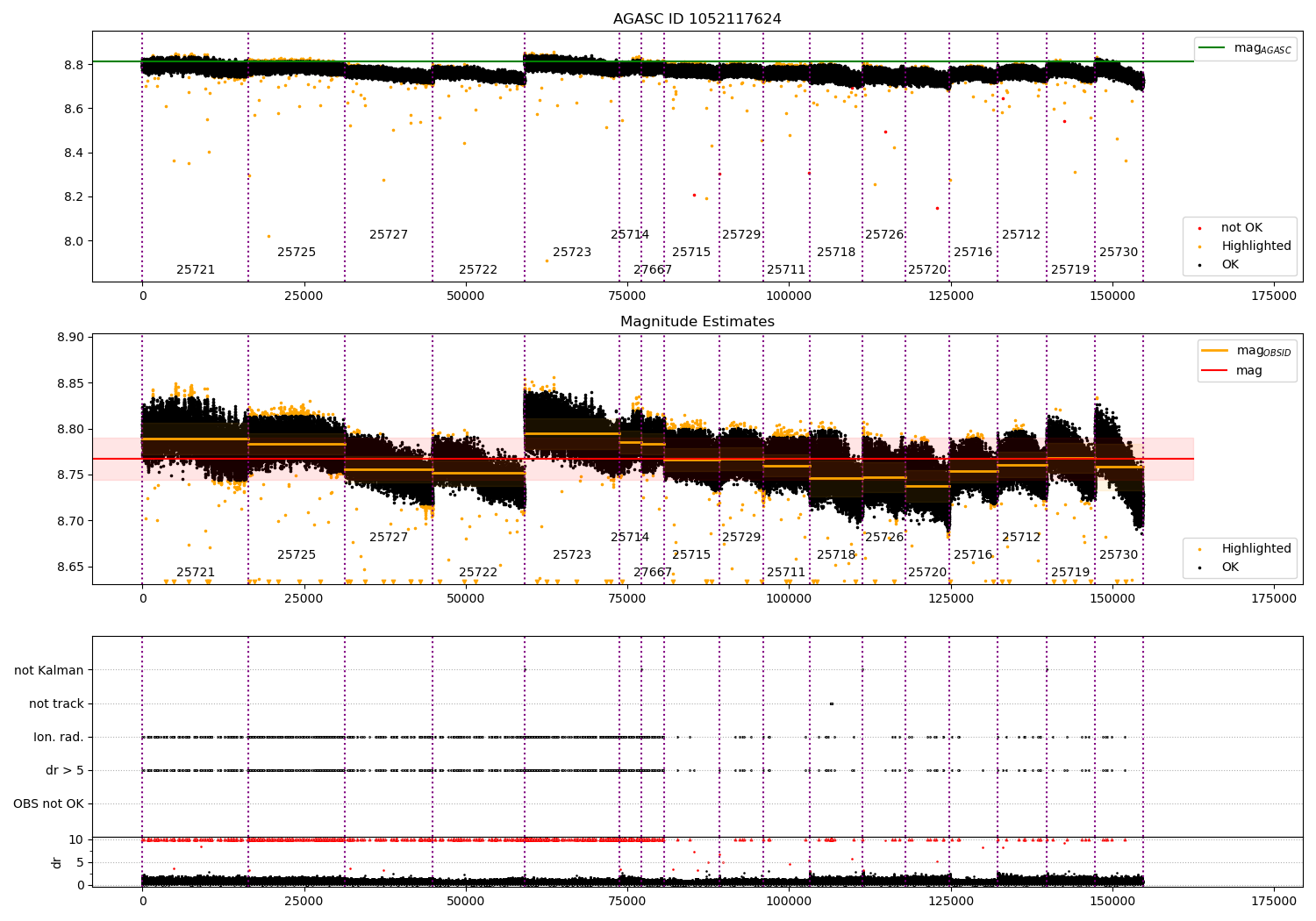The height and width of the screenshot is (921, 1316).
Task: Click obsid label 25721 in top plot
Action: coord(196,270)
